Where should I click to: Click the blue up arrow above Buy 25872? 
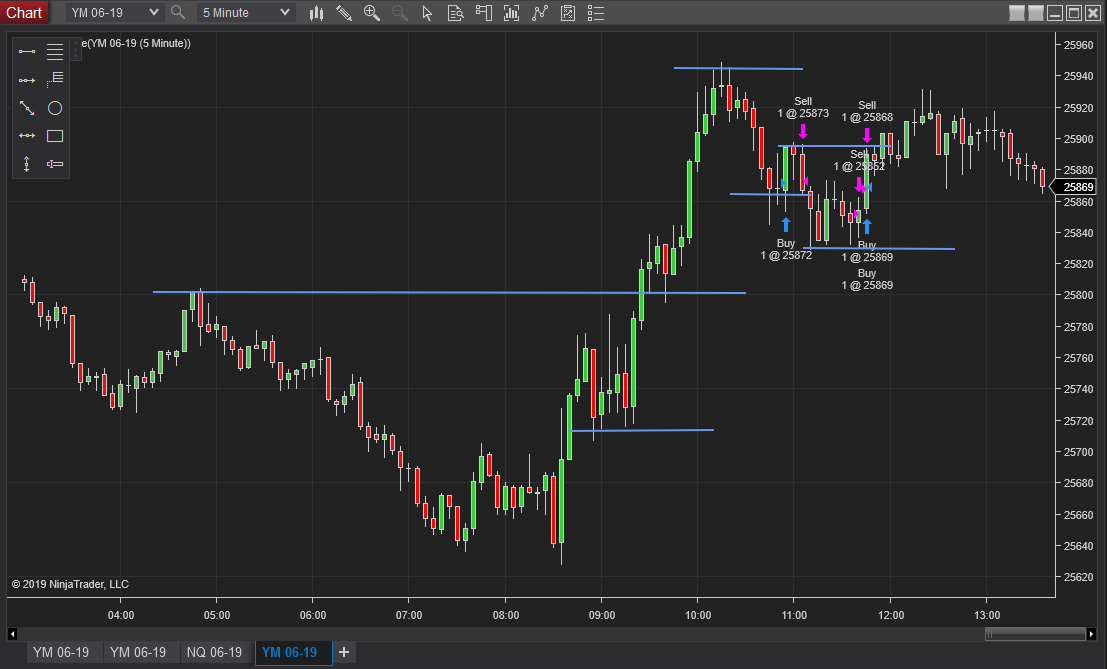point(786,224)
